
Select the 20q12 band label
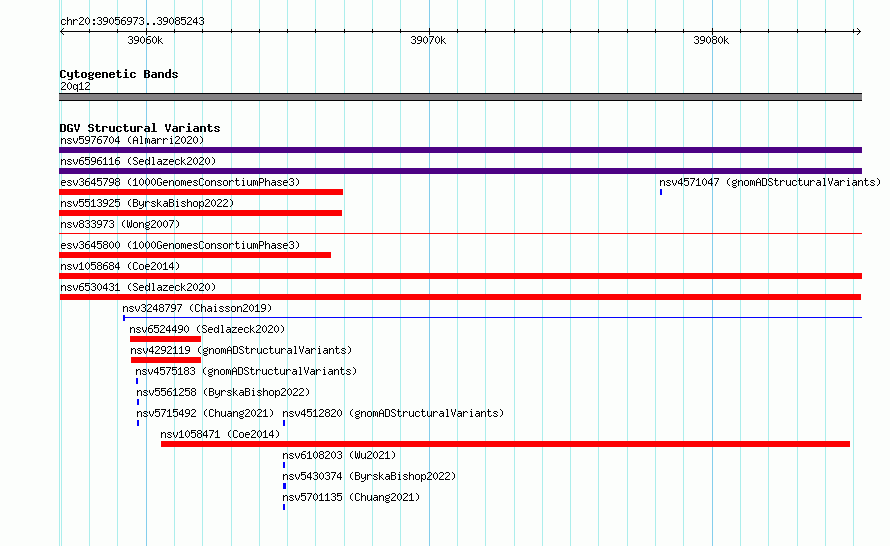point(75,86)
